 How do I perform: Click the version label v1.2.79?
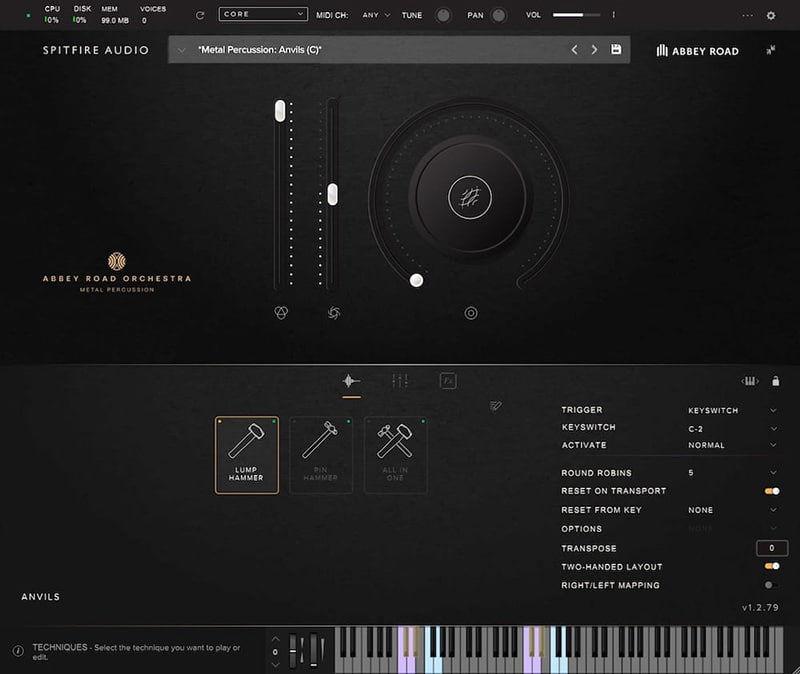click(x=760, y=607)
